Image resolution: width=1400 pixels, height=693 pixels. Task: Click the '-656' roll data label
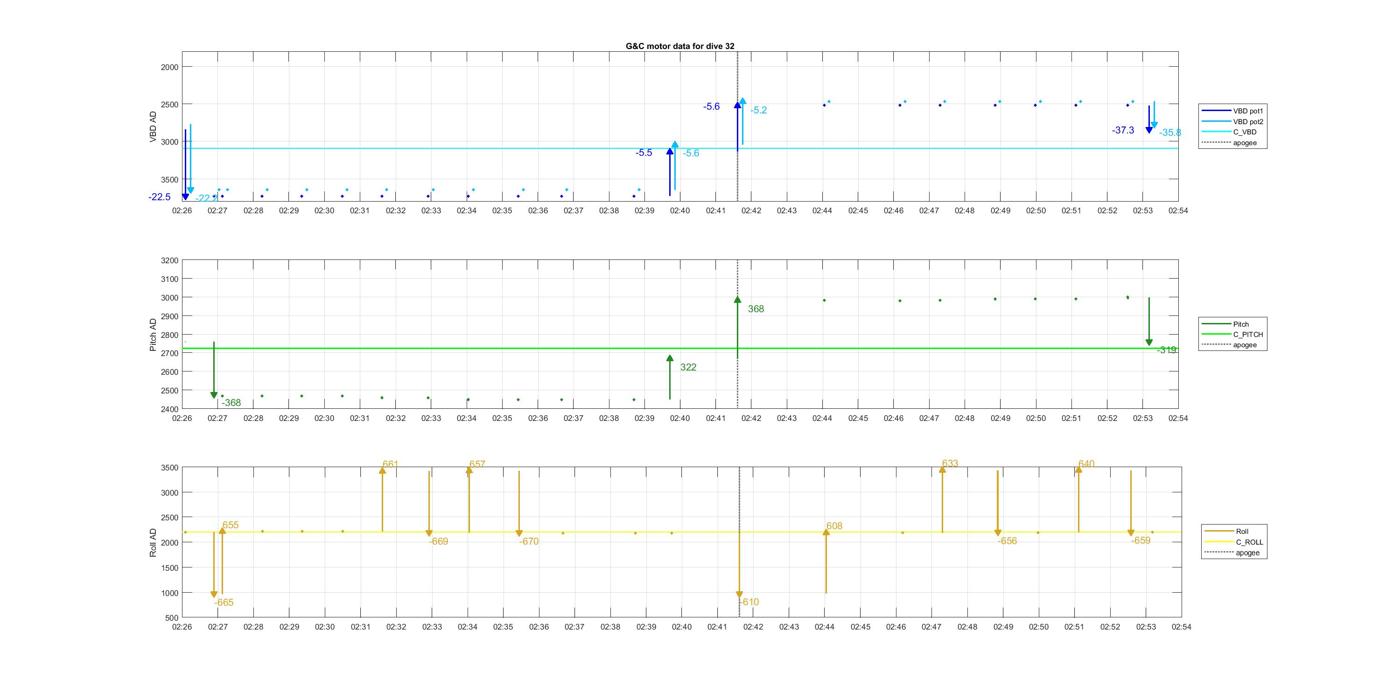[1007, 541]
